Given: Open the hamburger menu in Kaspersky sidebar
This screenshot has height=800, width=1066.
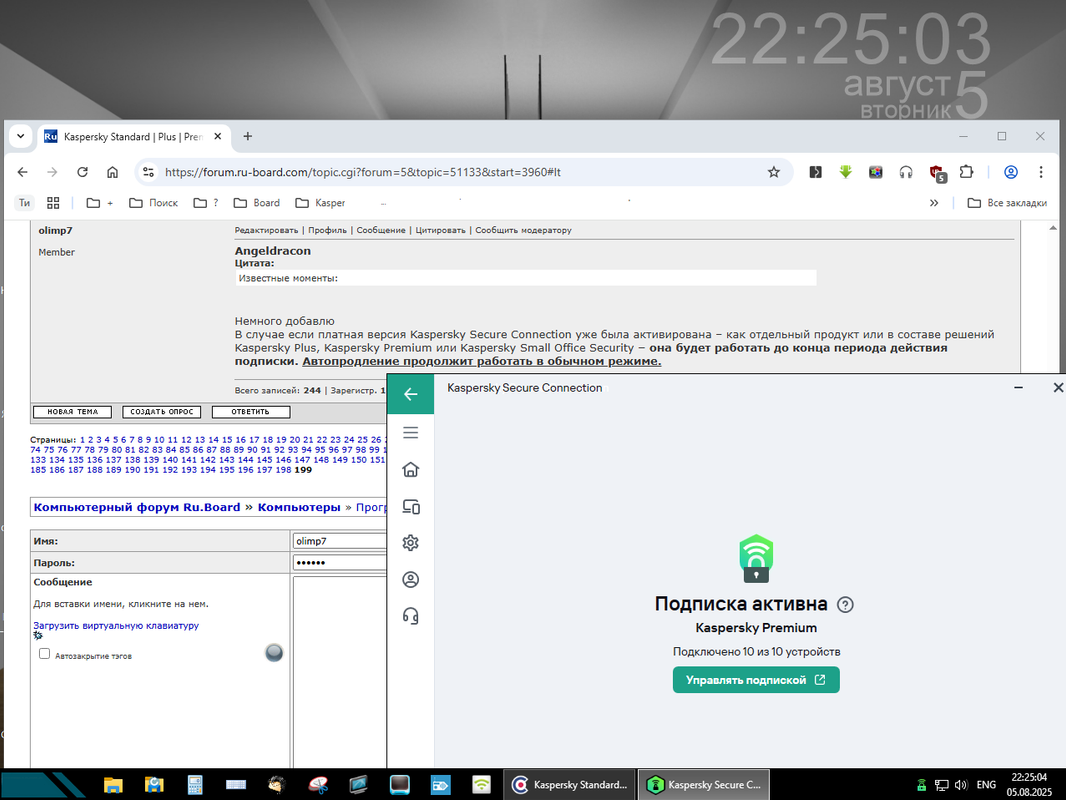Looking at the screenshot, I should tap(411, 433).
